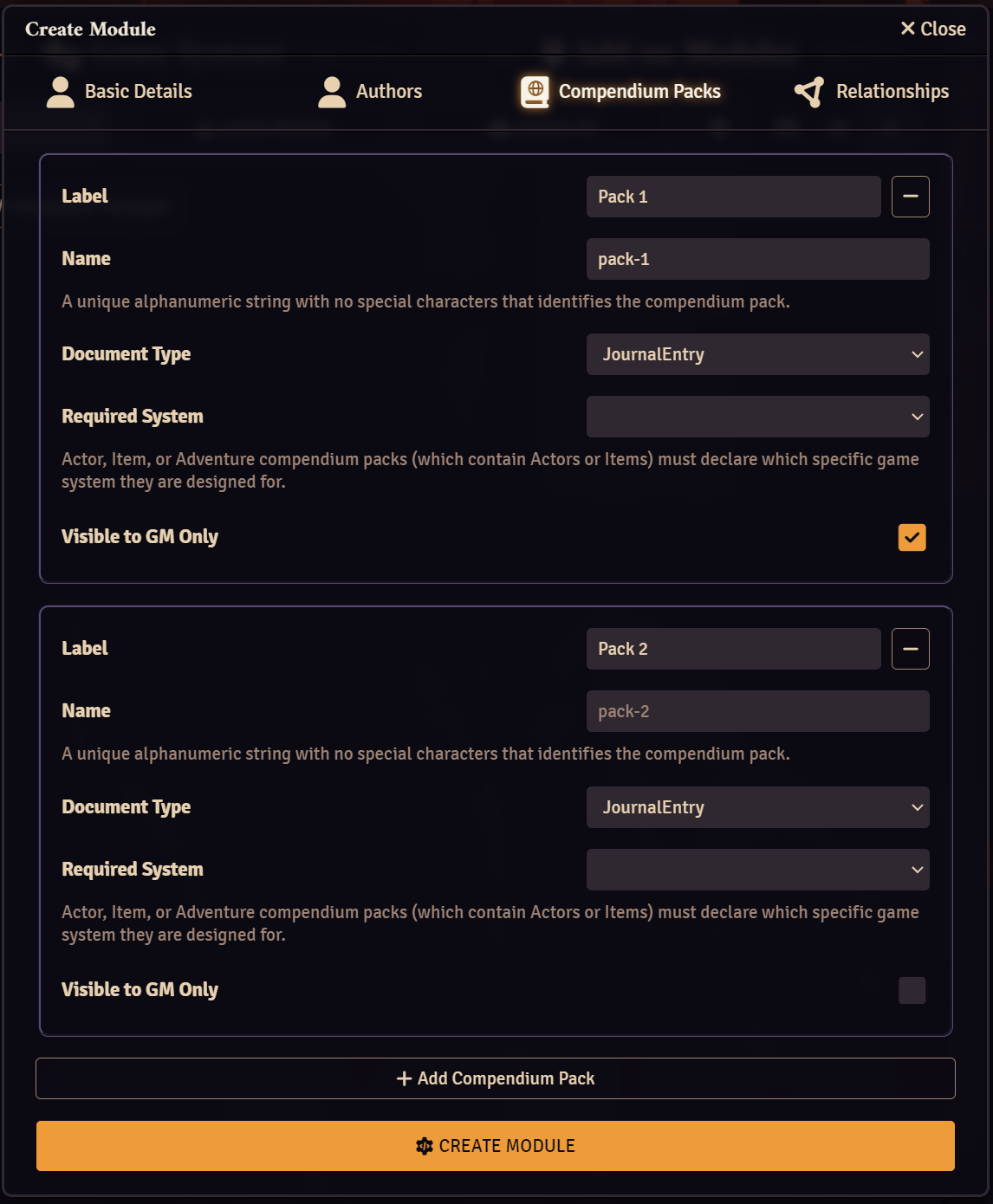The width and height of the screenshot is (993, 1204).
Task: Remove Pack 1 using its minus icon
Action: (x=910, y=197)
